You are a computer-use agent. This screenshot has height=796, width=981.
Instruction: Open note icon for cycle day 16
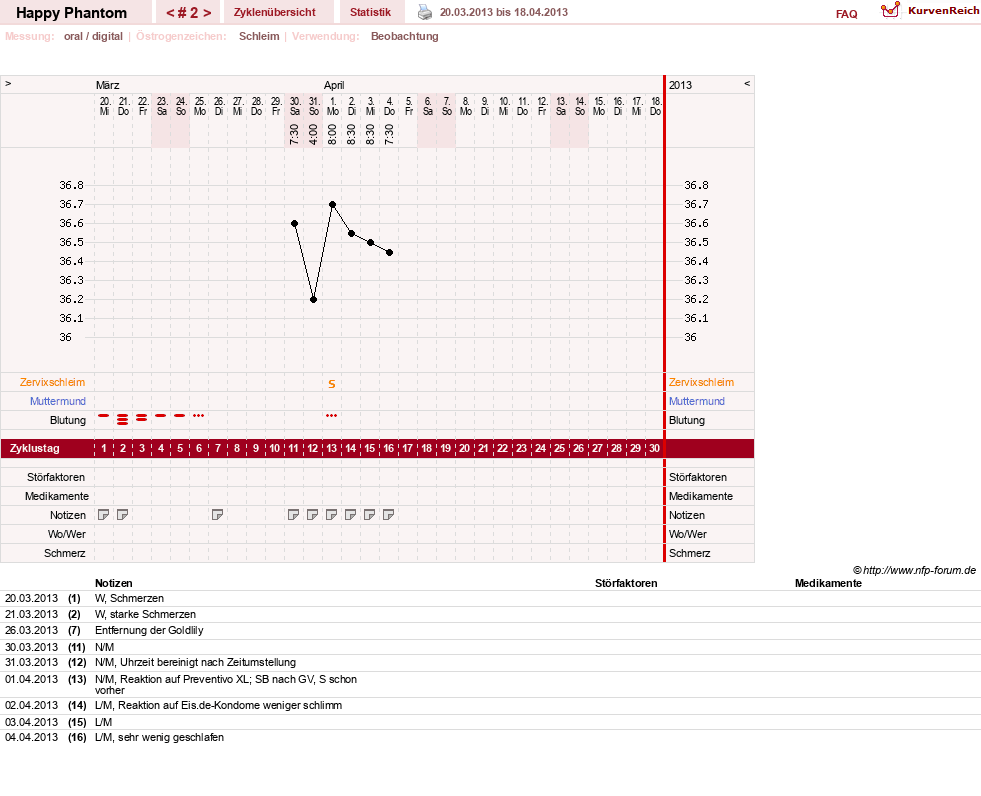pyautogui.click(x=389, y=514)
